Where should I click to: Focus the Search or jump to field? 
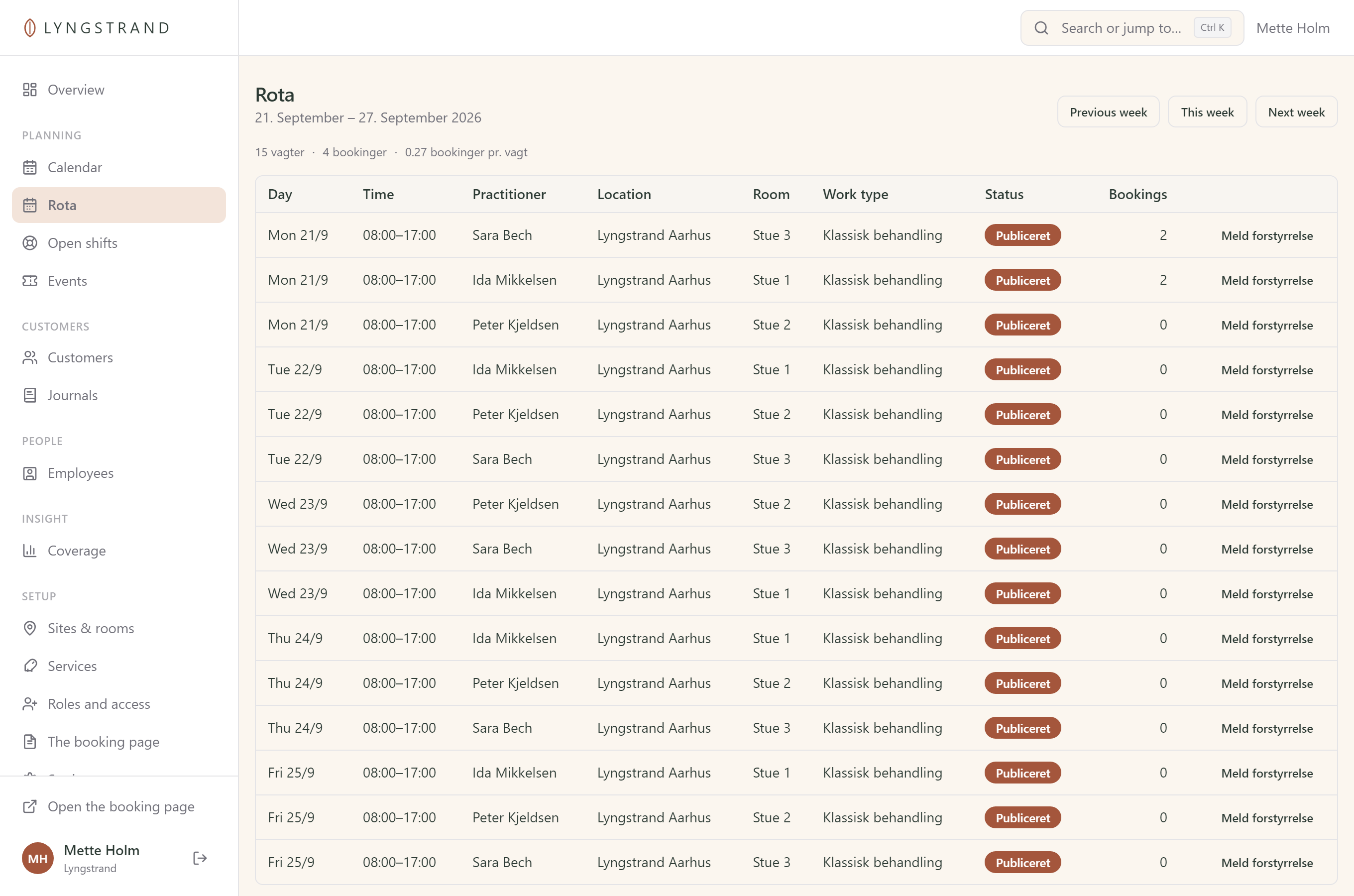coord(1132,27)
